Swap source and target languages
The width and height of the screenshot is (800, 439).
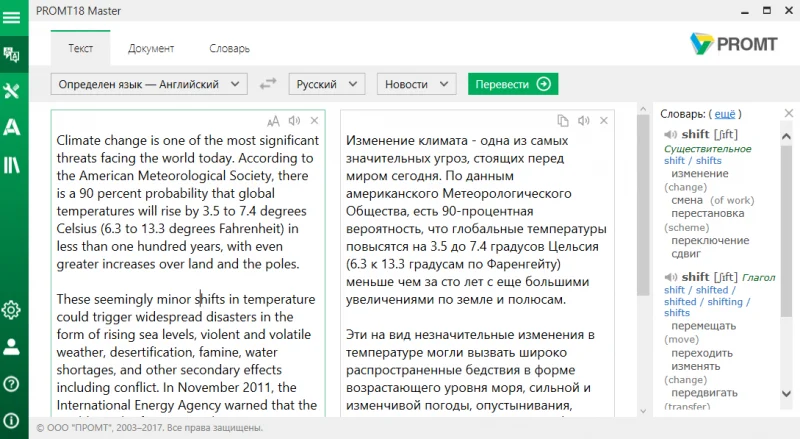pyautogui.click(x=268, y=84)
